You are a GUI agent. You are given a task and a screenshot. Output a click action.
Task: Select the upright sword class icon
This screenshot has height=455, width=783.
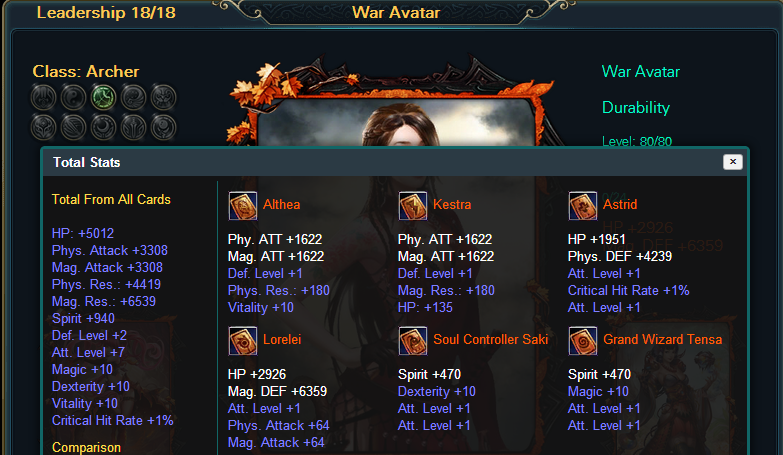click(x=133, y=127)
